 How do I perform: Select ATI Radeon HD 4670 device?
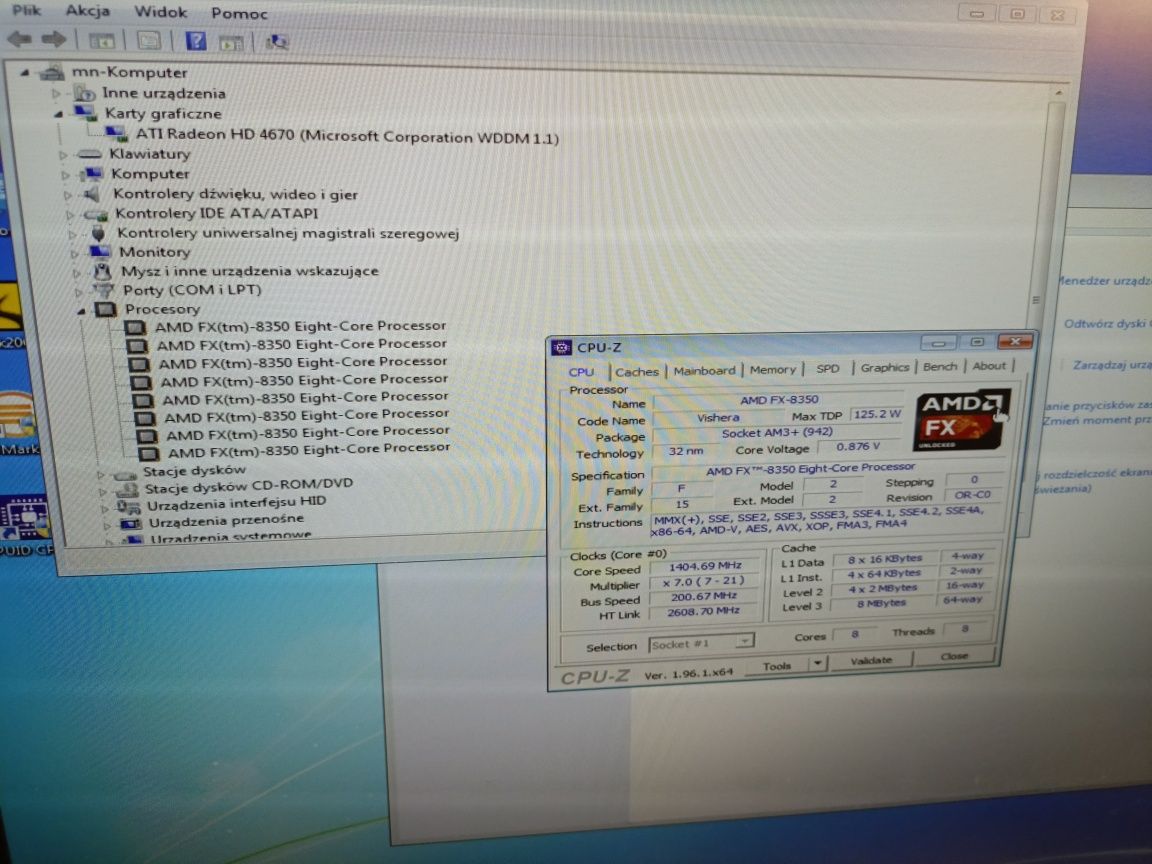tap(347, 136)
